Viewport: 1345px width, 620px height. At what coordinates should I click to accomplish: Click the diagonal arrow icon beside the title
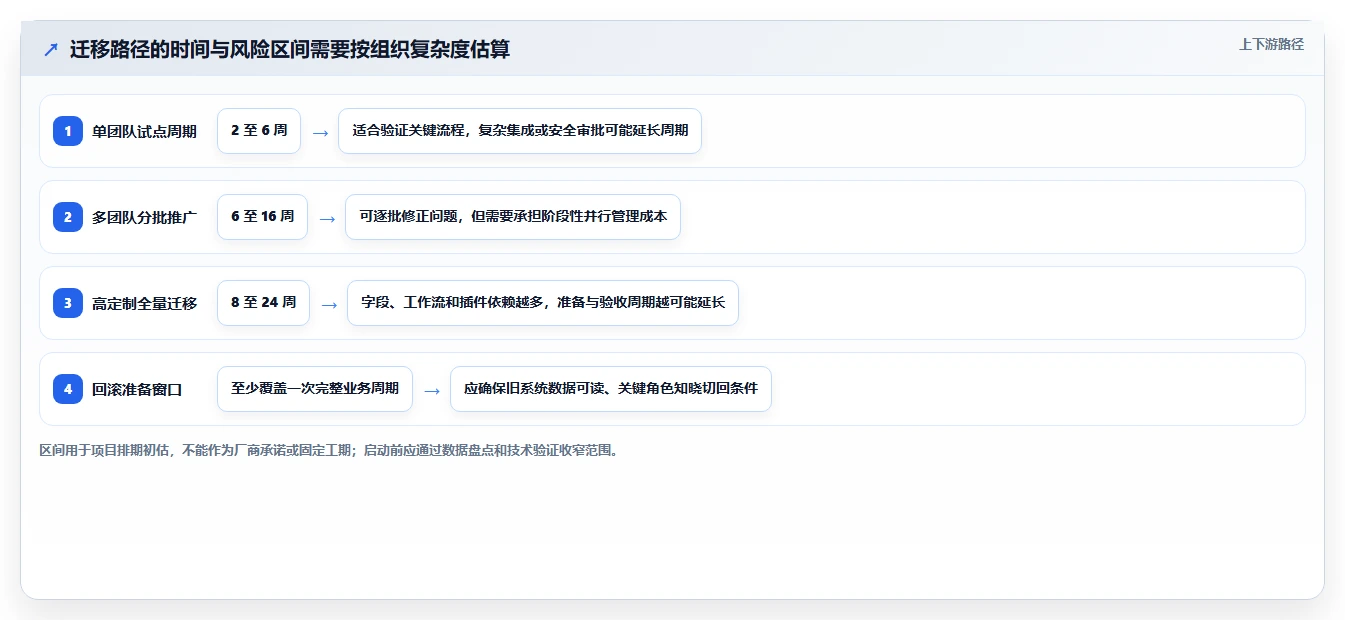tap(51, 49)
